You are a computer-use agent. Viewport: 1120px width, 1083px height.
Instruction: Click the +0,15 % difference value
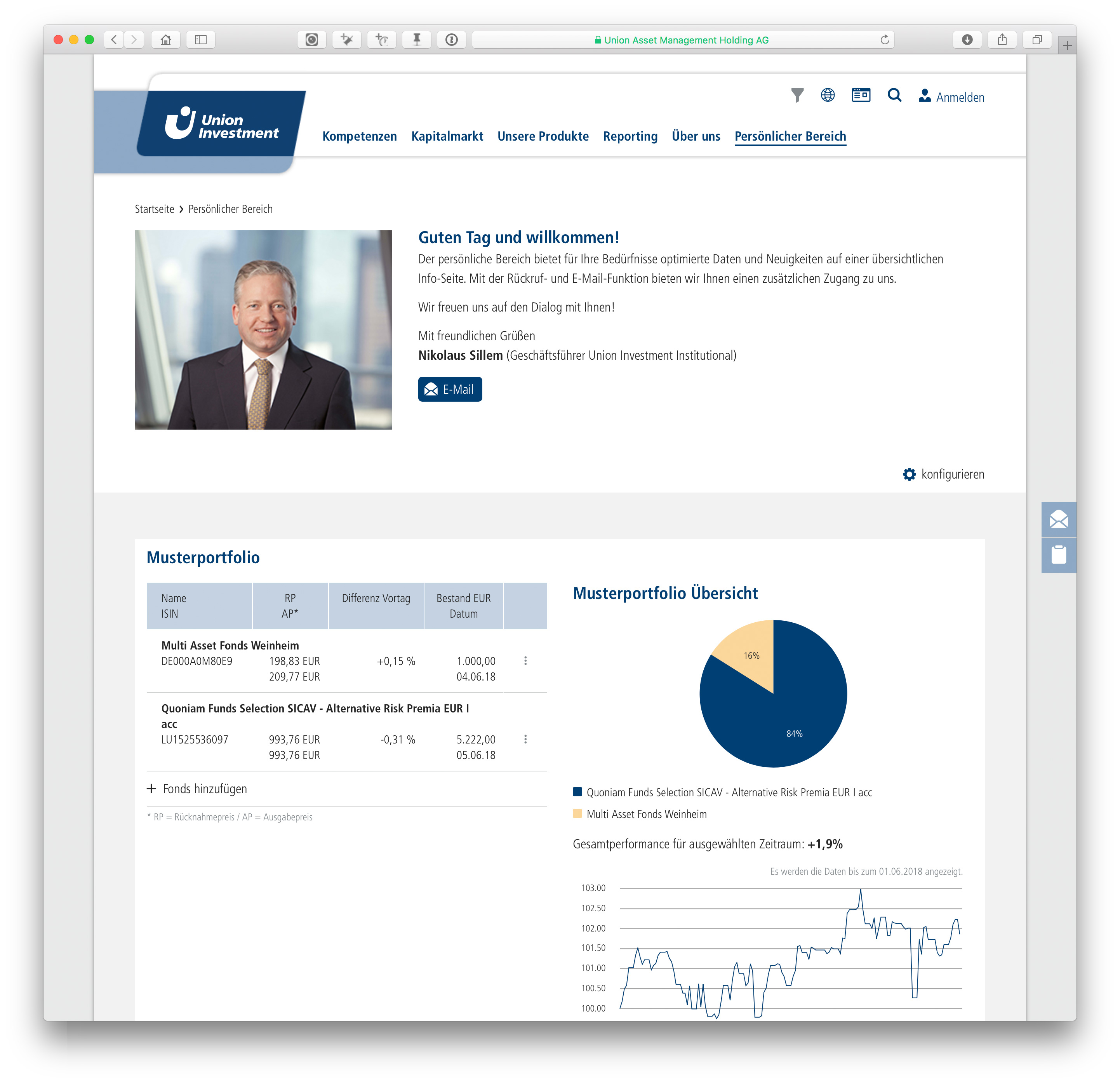pyautogui.click(x=396, y=661)
